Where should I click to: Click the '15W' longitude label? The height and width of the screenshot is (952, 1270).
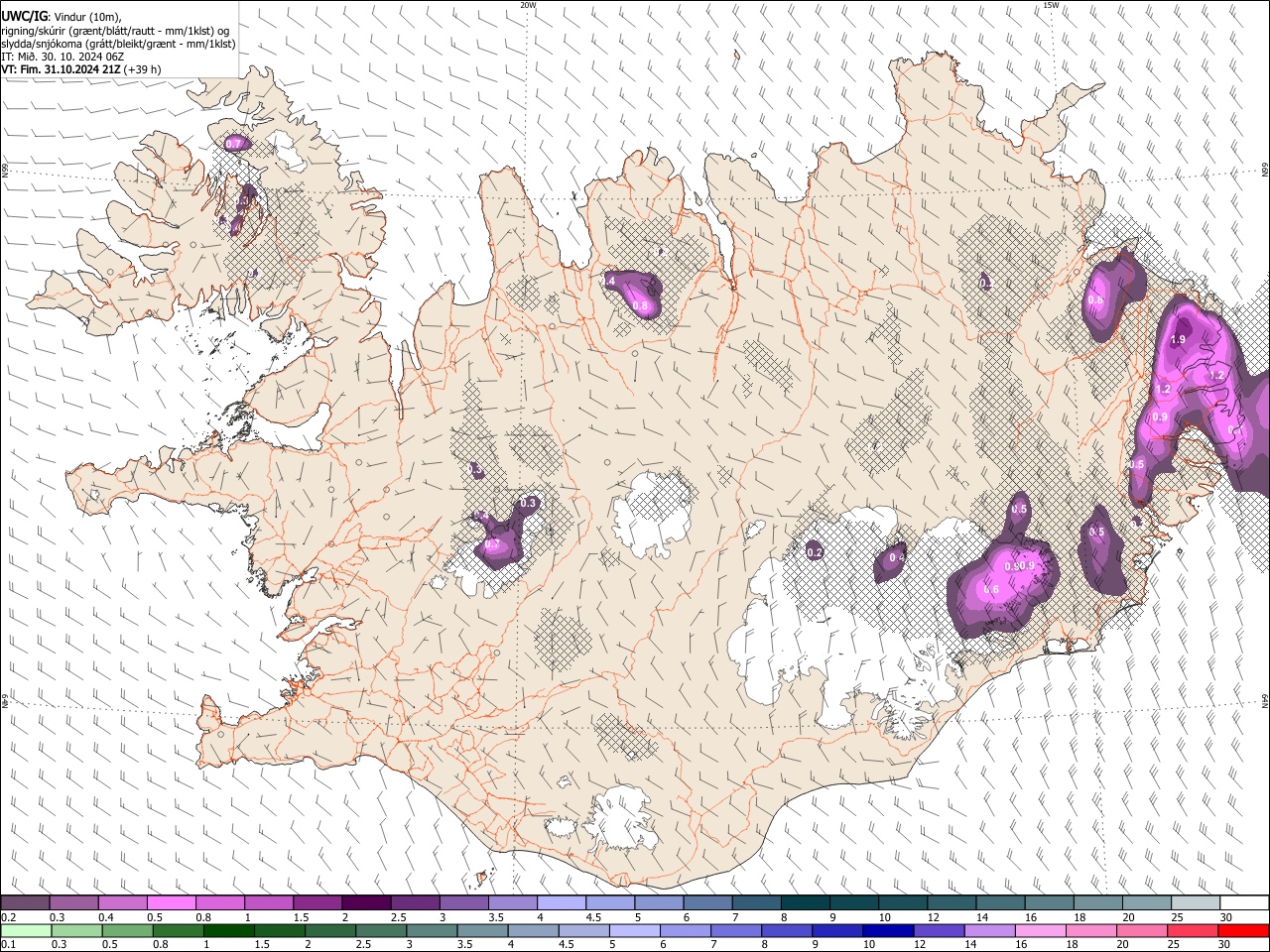point(1051,4)
